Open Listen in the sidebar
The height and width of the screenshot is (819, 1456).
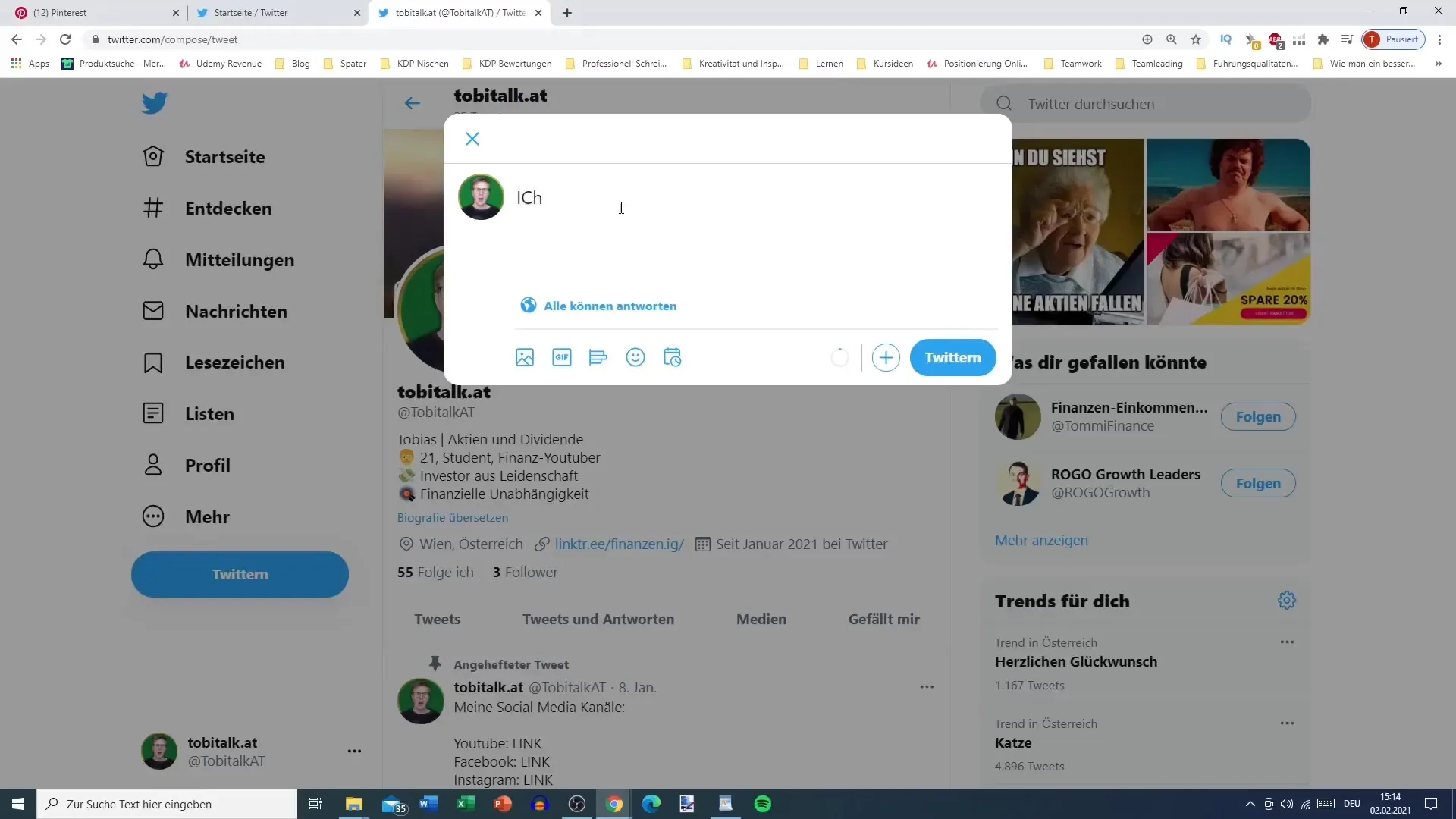click(189, 414)
